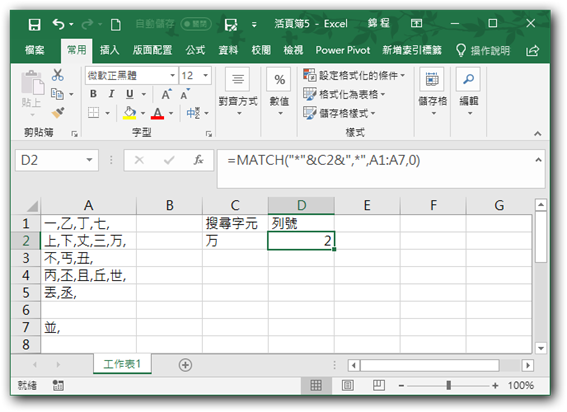Add a new sheet with plus icon
The image size is (567, 412).
(185, 365)
